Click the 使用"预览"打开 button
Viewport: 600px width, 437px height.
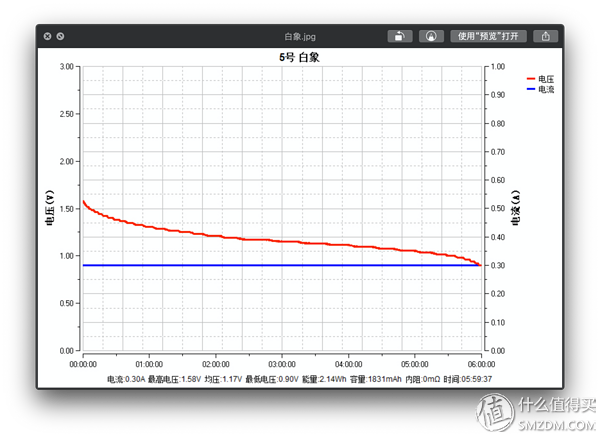click(488, 36)
